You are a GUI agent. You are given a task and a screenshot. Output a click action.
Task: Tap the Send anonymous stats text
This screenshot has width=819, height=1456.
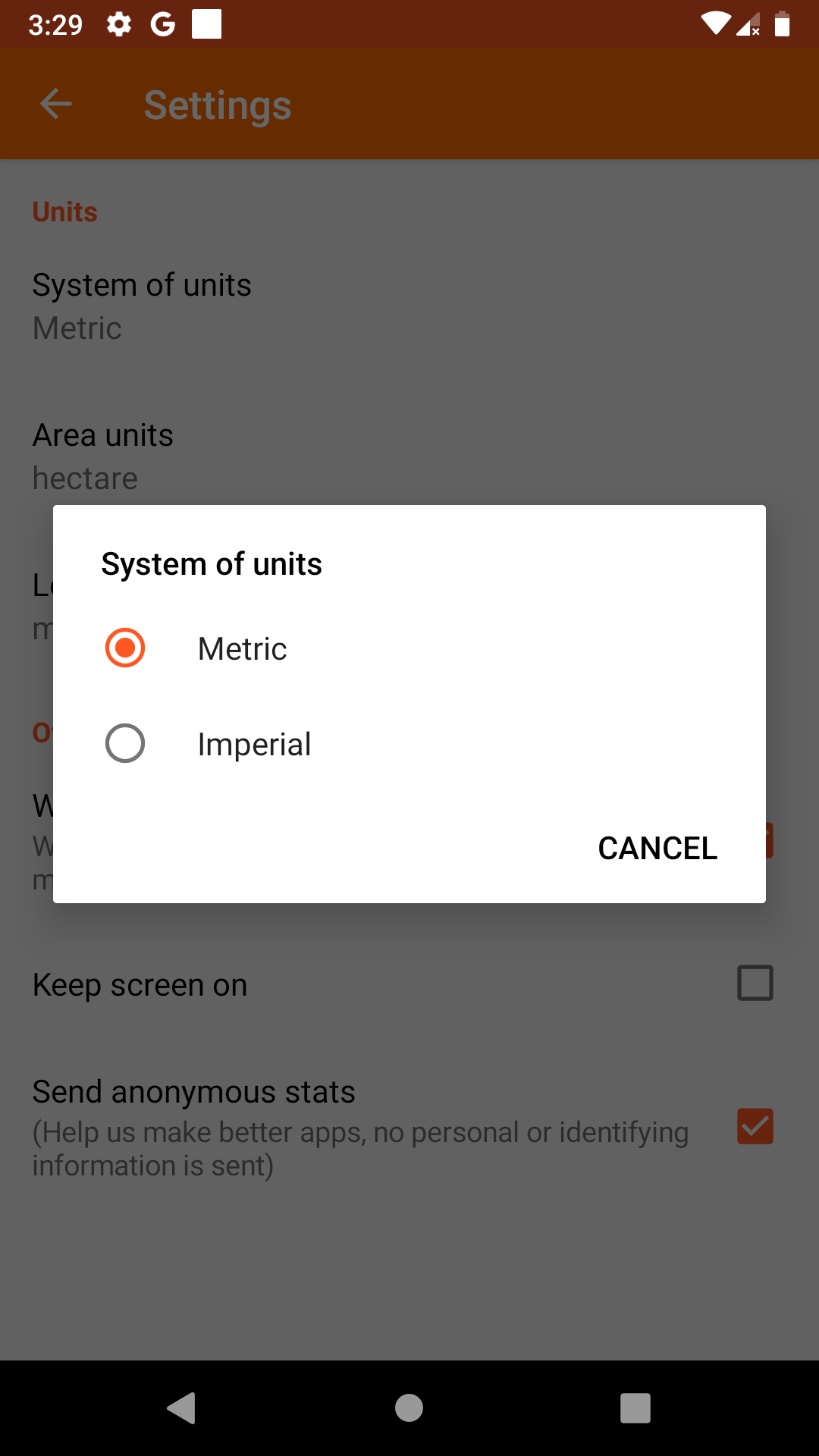(194, 1092)
